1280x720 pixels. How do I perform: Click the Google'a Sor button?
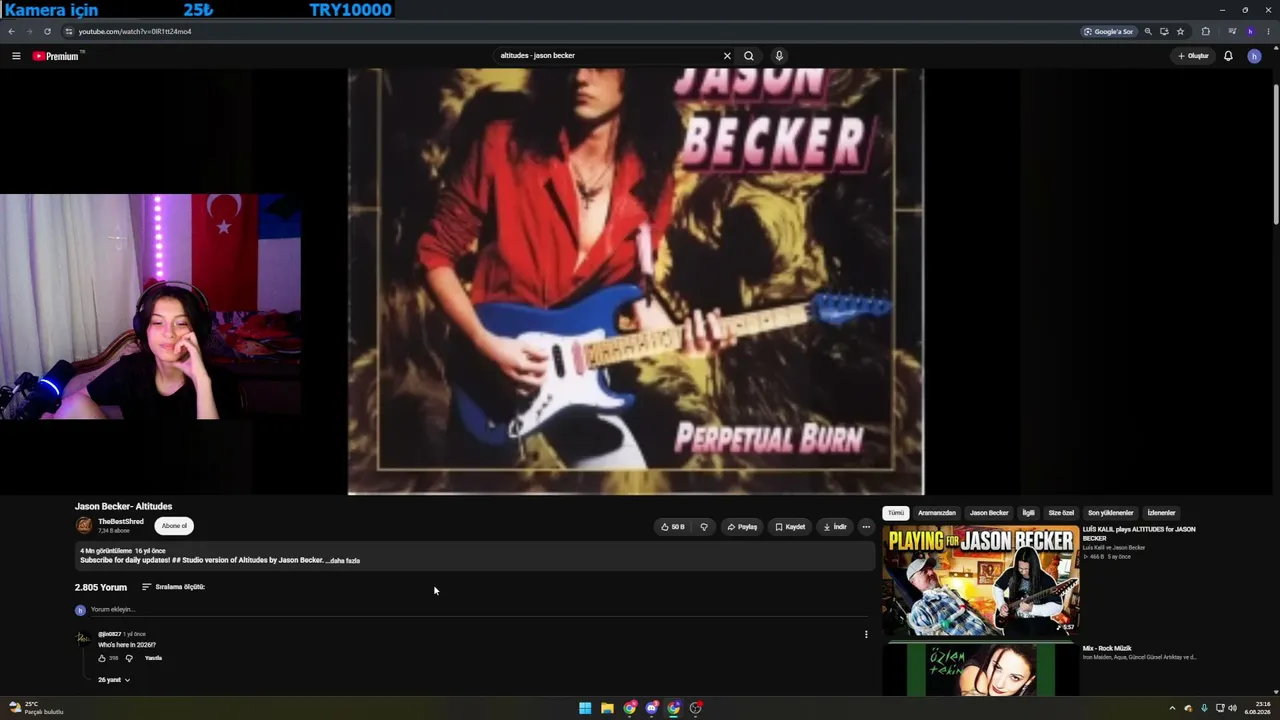(x=1109, y=31)
